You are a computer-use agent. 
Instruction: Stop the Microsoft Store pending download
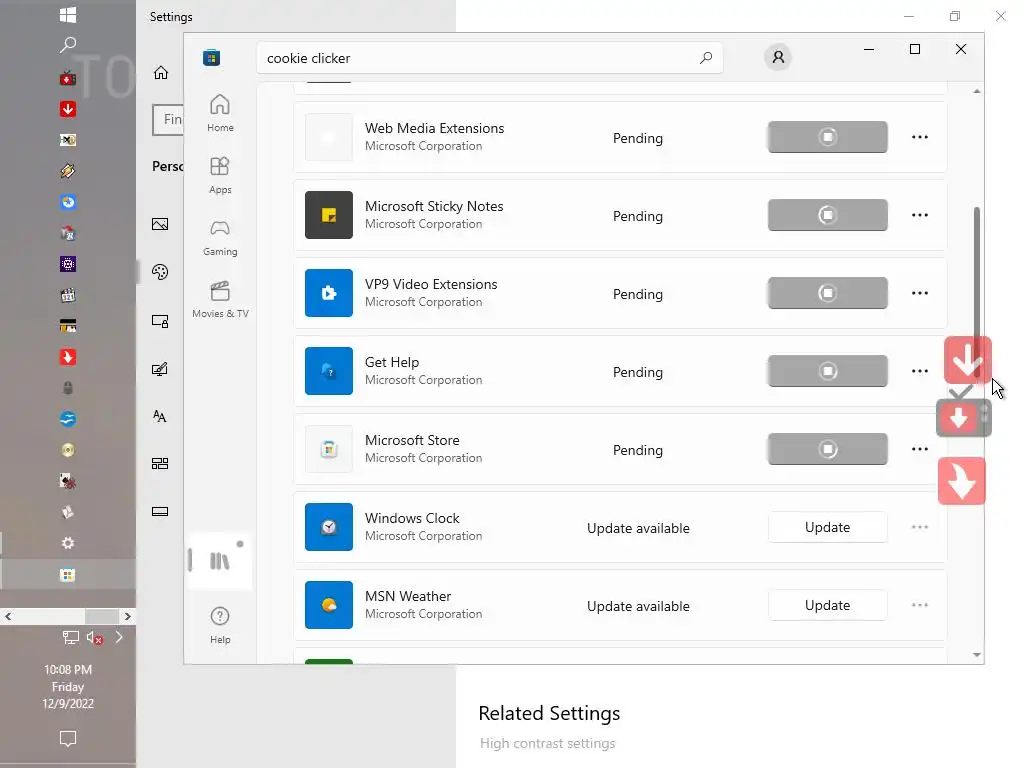pos(827,449)
